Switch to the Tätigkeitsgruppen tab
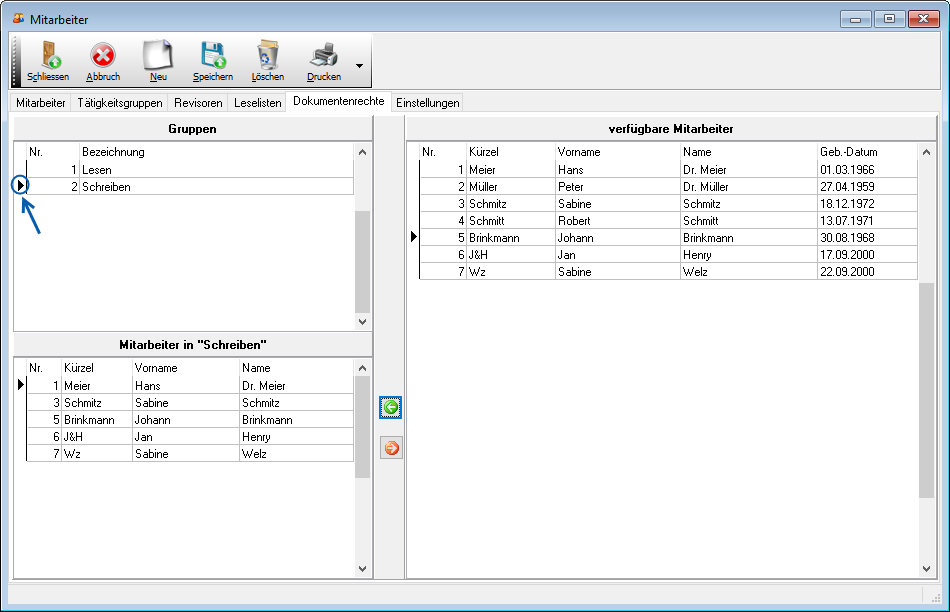The height and width of the screenshot is (612, 950). pos(119,103)
